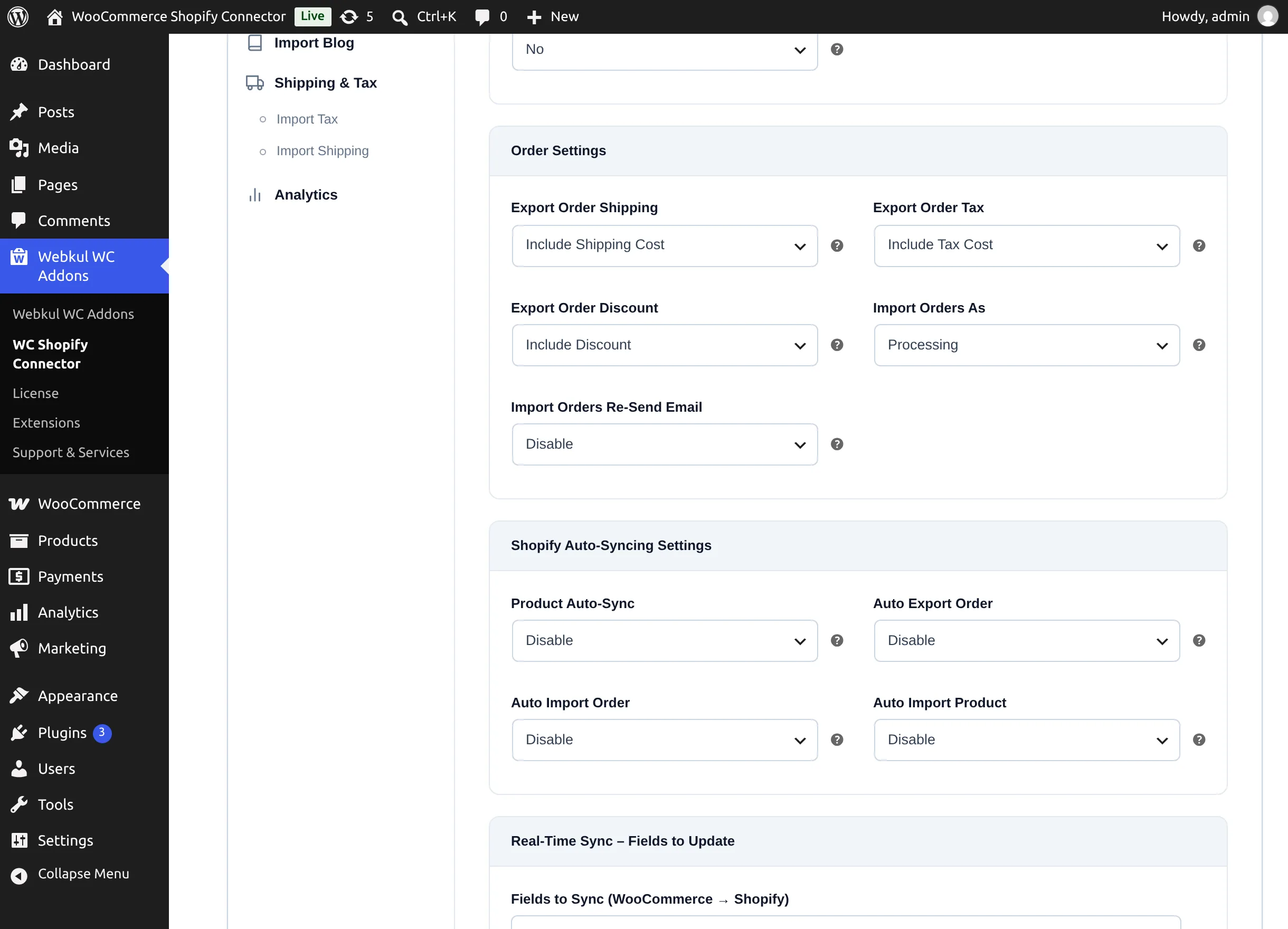The width and height of the screenshot is (1288, 929).
Task: Open Plugins menu with 3 badge
Action: click(x=84, y=733)
